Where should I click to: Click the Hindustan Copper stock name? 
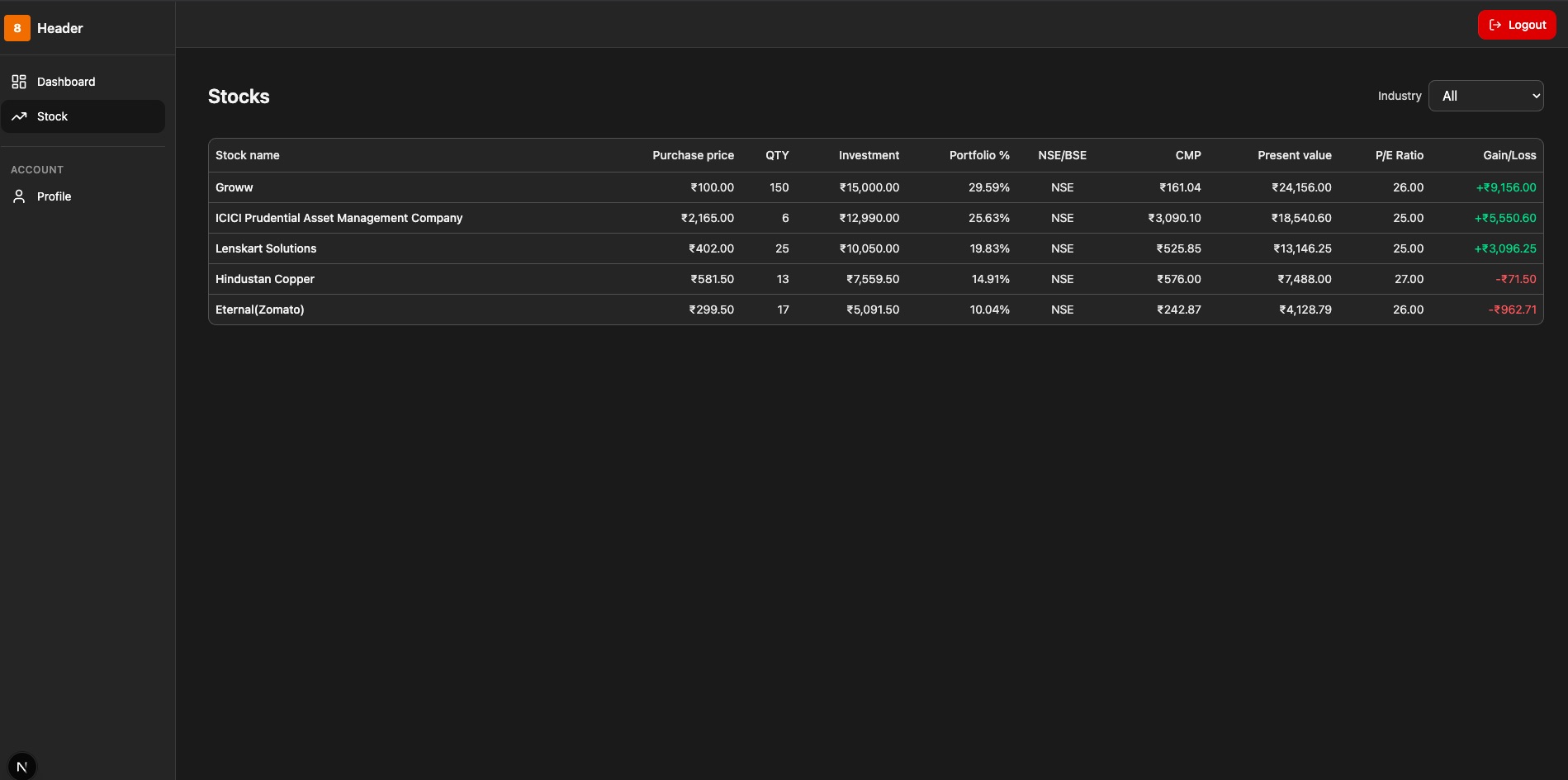[x=265, y=279]
